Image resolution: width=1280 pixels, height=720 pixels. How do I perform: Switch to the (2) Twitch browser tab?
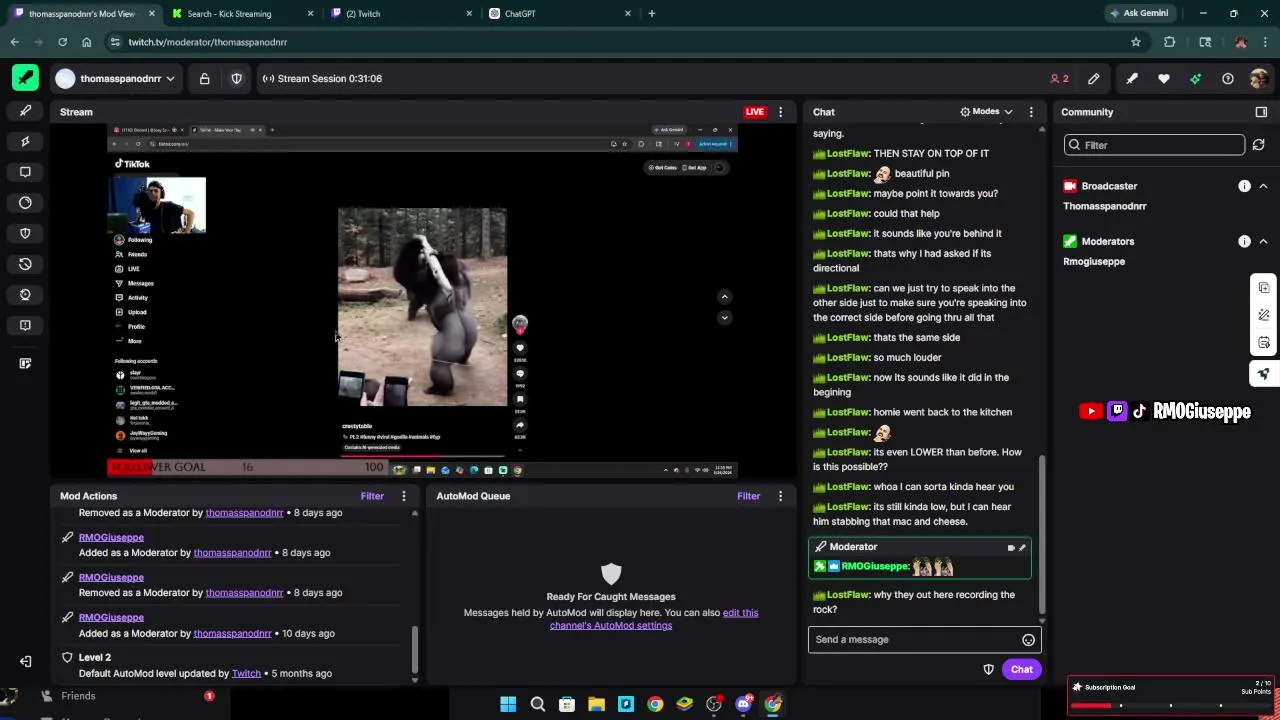(400, 14)
